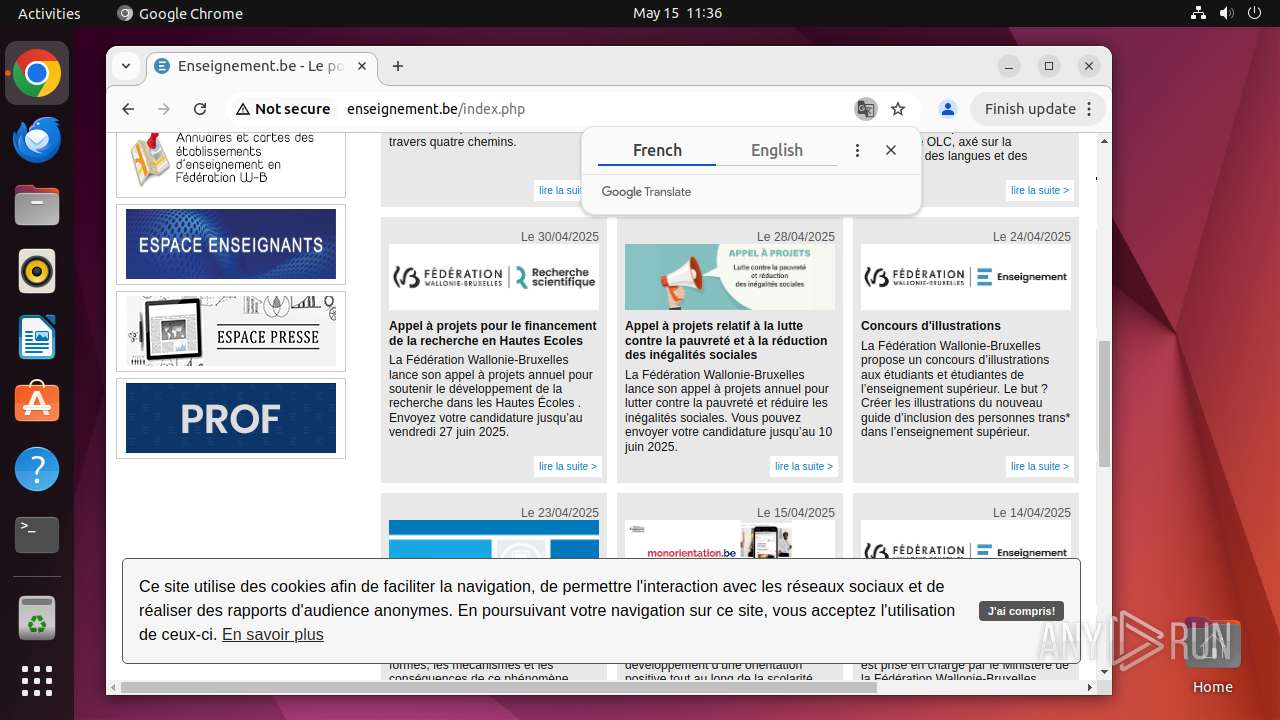1280x720 pixels.
Task: Open the clock and calendar May 15
Action: pyautogui.click(x=677, y=13)
